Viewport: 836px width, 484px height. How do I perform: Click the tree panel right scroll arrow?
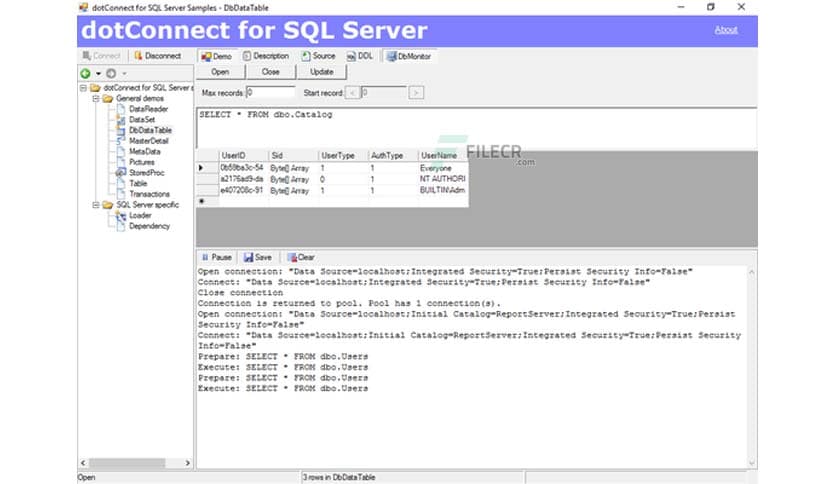(x=188, y=463)
